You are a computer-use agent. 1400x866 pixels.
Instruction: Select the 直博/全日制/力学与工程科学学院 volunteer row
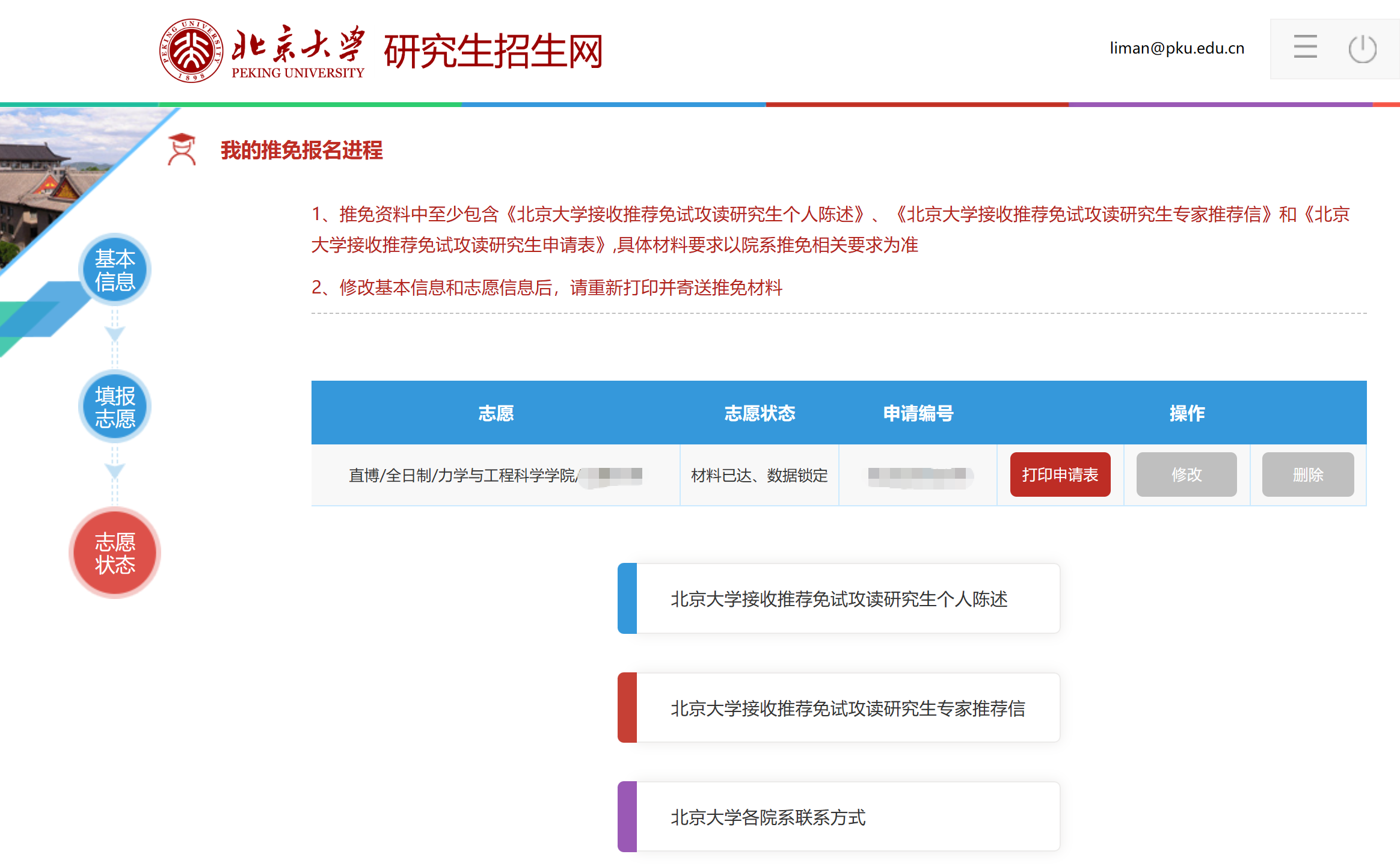(495, 475)
